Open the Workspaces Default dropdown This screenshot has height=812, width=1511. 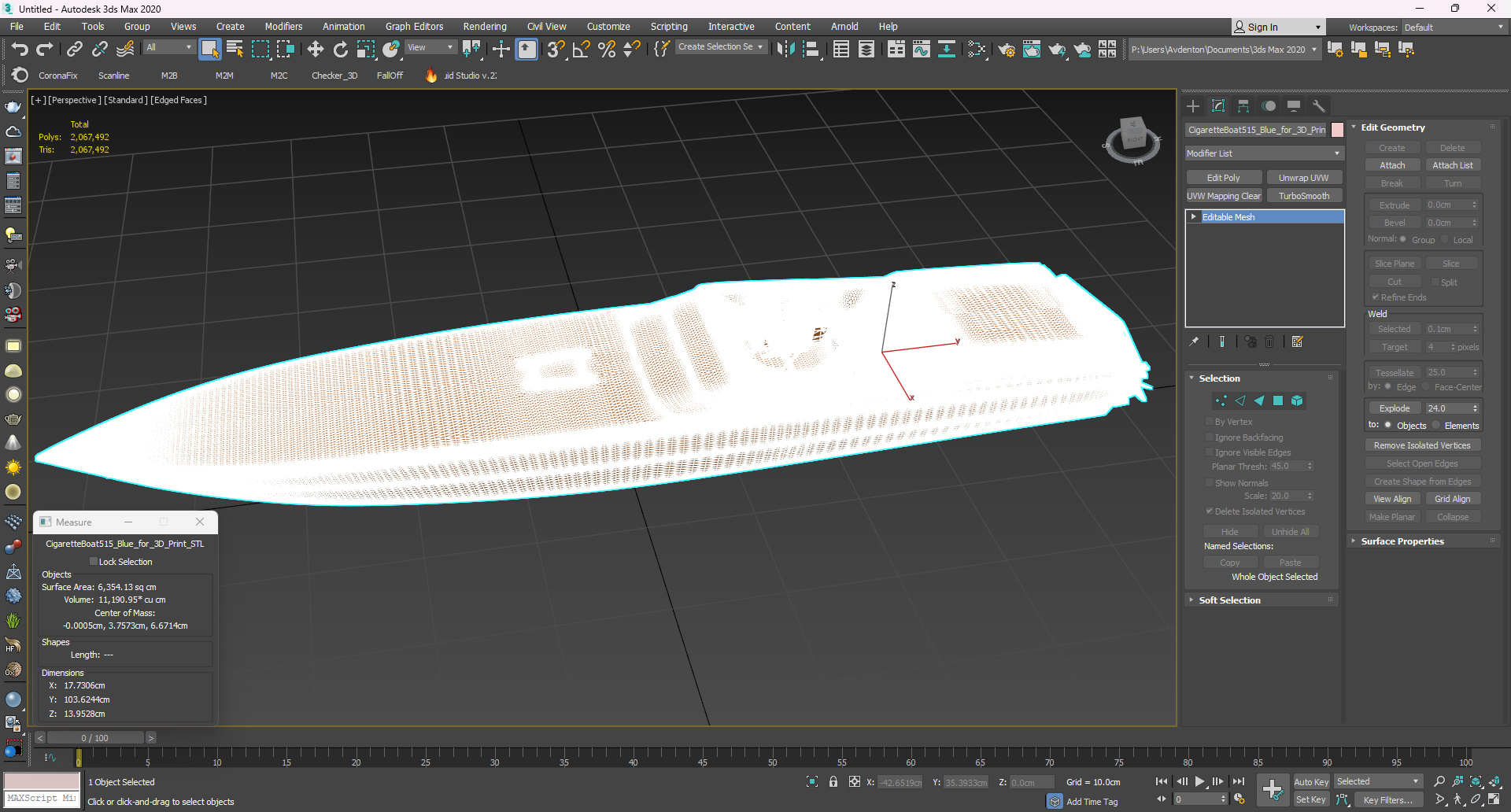click(x=1454, y=28)
